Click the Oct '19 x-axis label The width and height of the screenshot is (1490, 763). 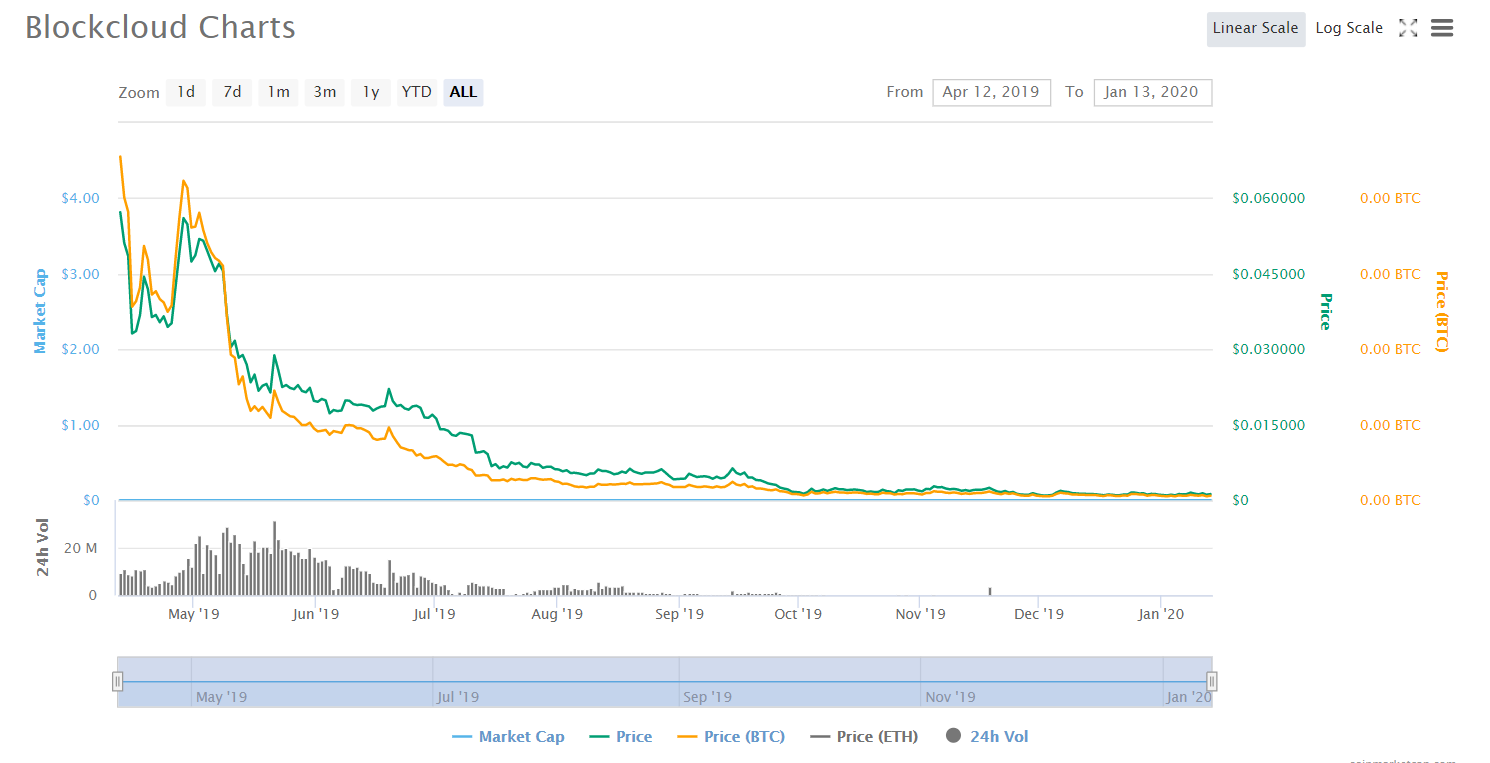click(799, 614)
